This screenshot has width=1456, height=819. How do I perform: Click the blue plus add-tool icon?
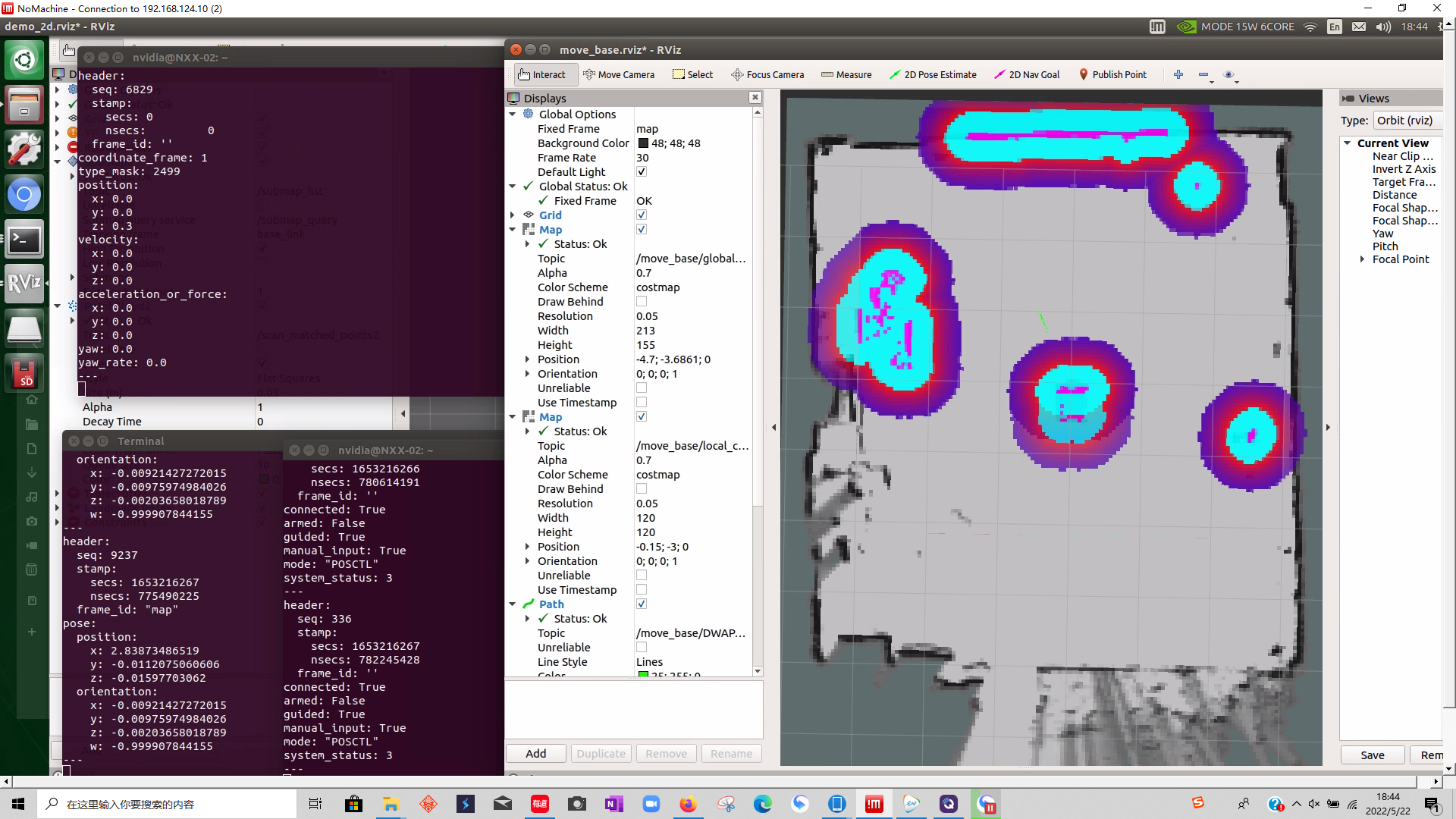pyautogui.click(x=1178, y=74)
